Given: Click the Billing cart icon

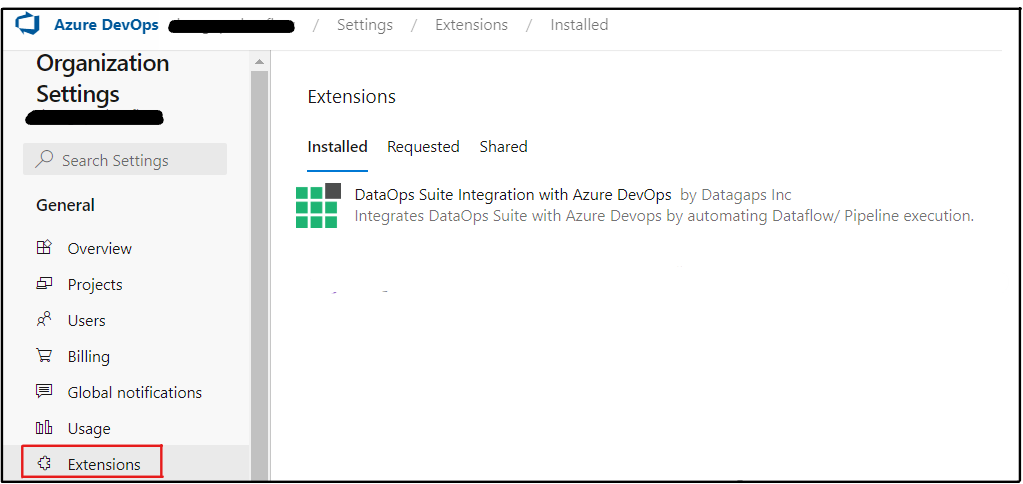Looking at the screenshot, I should click(44, 356).
